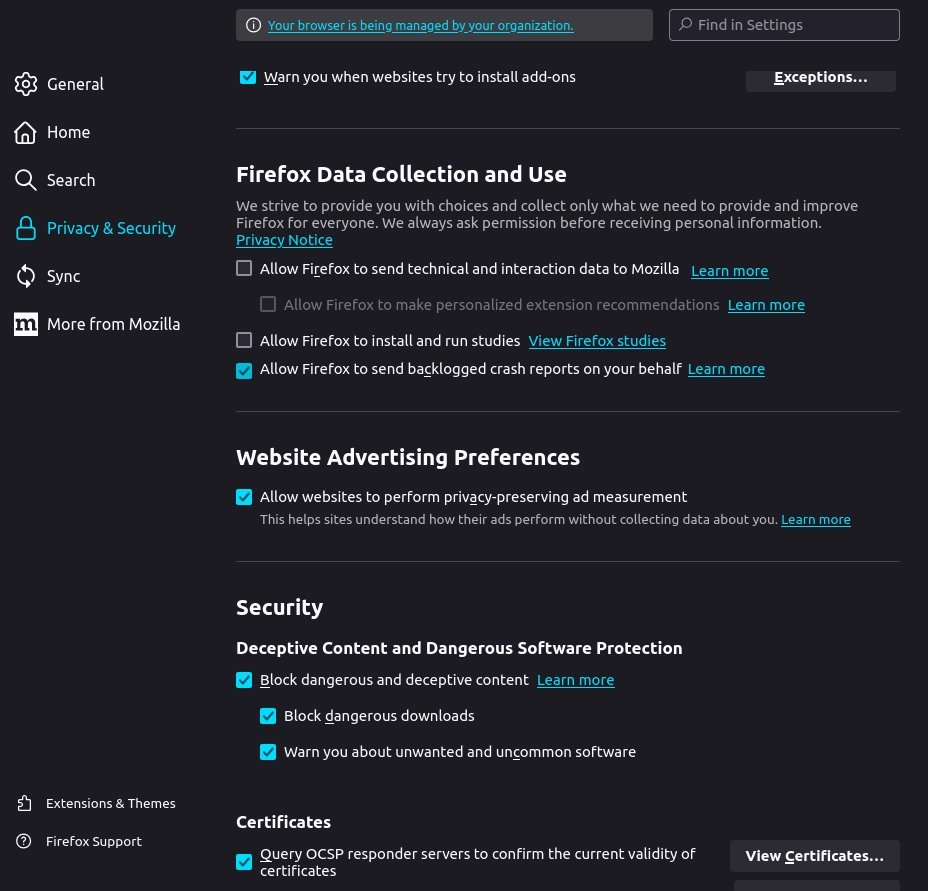
Task: Uncheck backlogged crash reports checkbox
Action: pos(244,370)
